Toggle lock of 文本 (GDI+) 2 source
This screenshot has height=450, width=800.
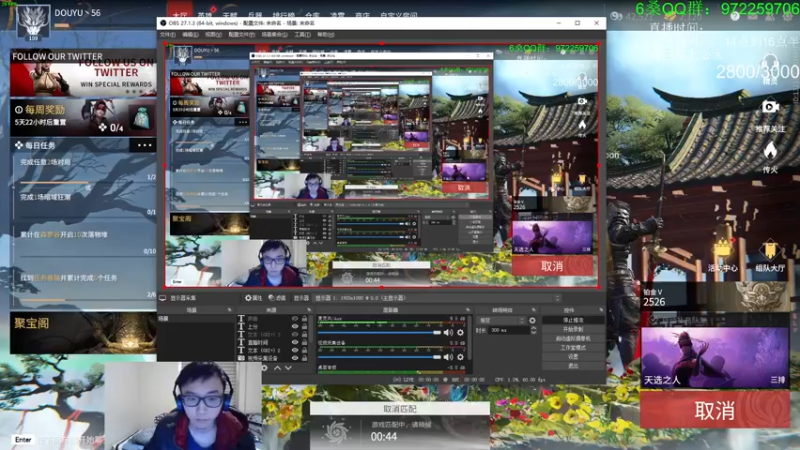(x=305, y=351)
